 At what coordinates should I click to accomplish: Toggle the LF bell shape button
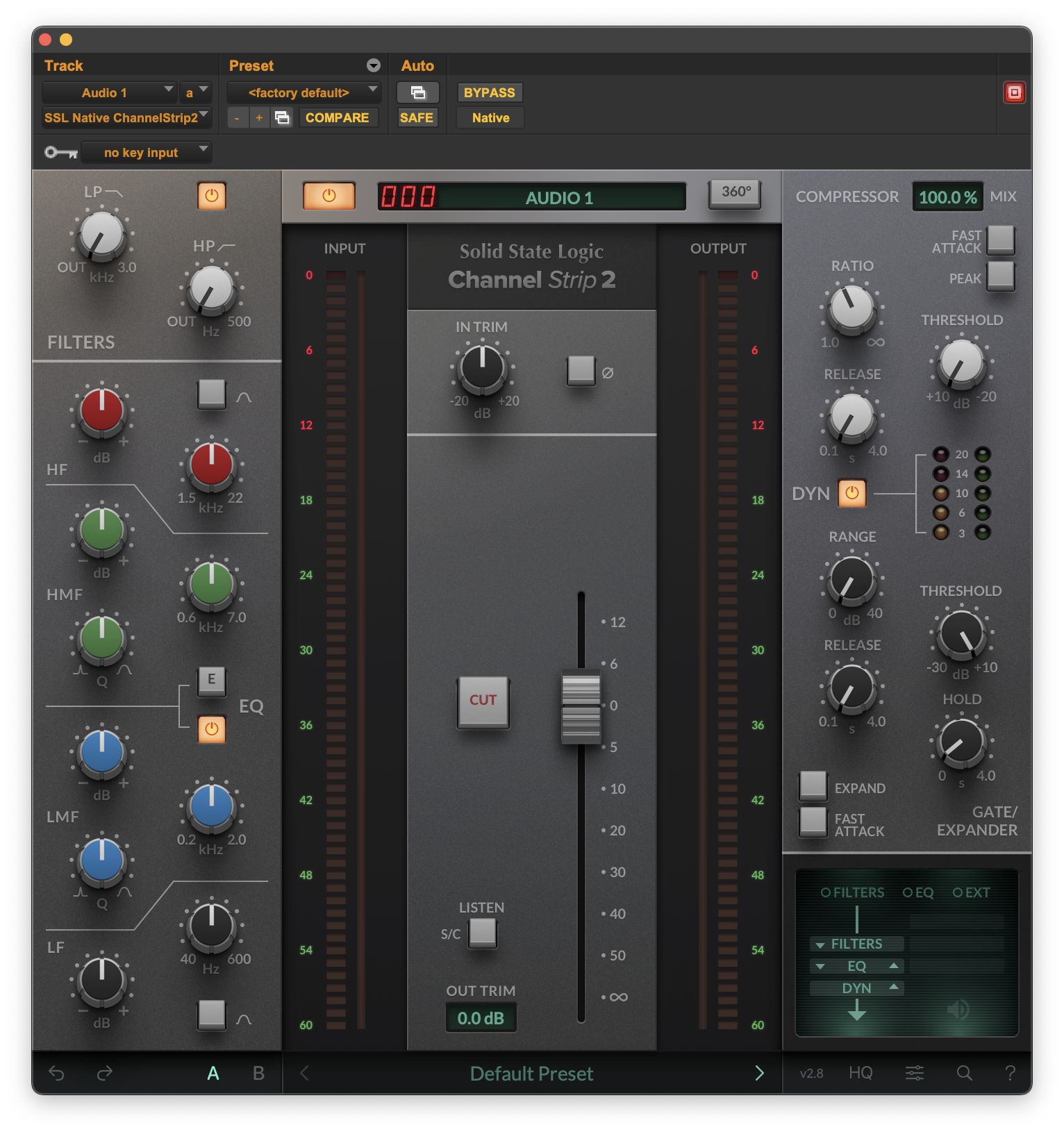pyautogui.click(x=212, y=1015)
